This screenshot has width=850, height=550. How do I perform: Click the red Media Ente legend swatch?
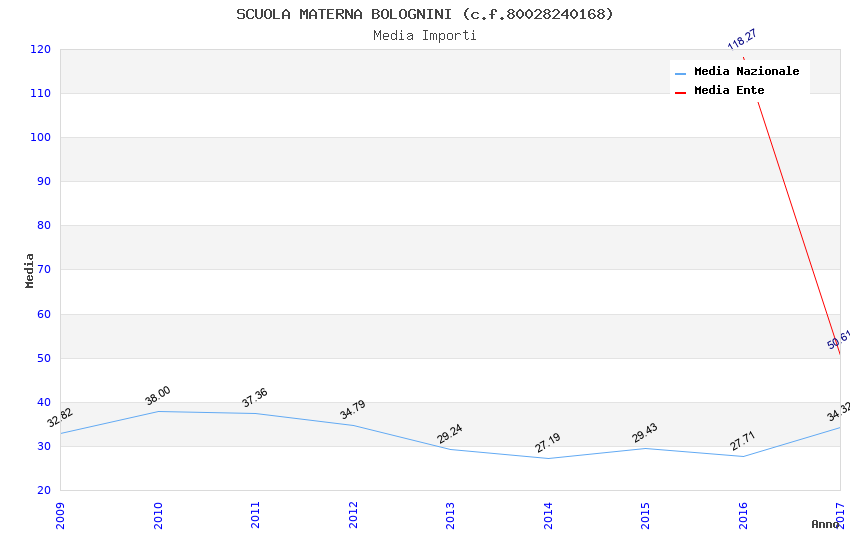[680, 93]
